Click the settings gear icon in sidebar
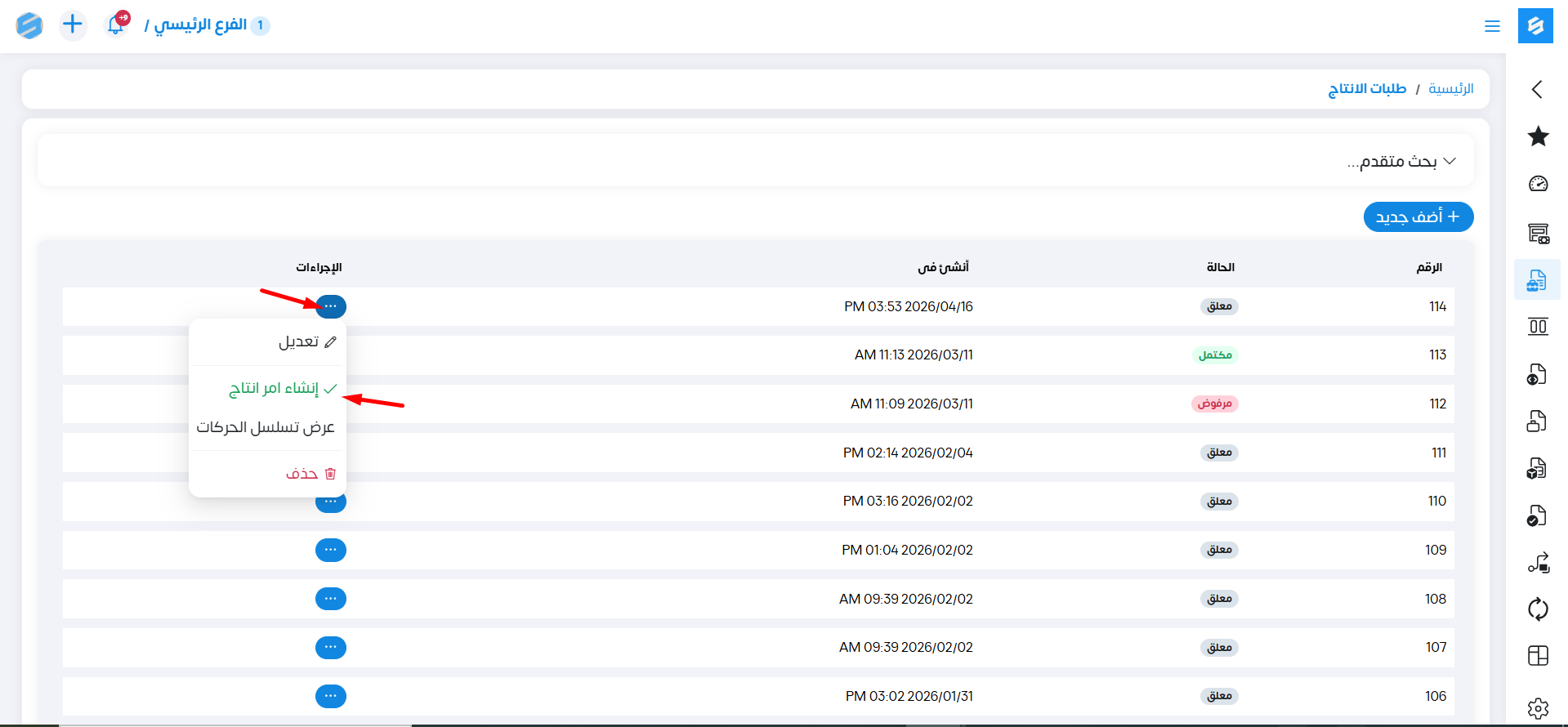Image resolution: width=1568 pixels, height=727 pixels. (x=1538, y=707)
